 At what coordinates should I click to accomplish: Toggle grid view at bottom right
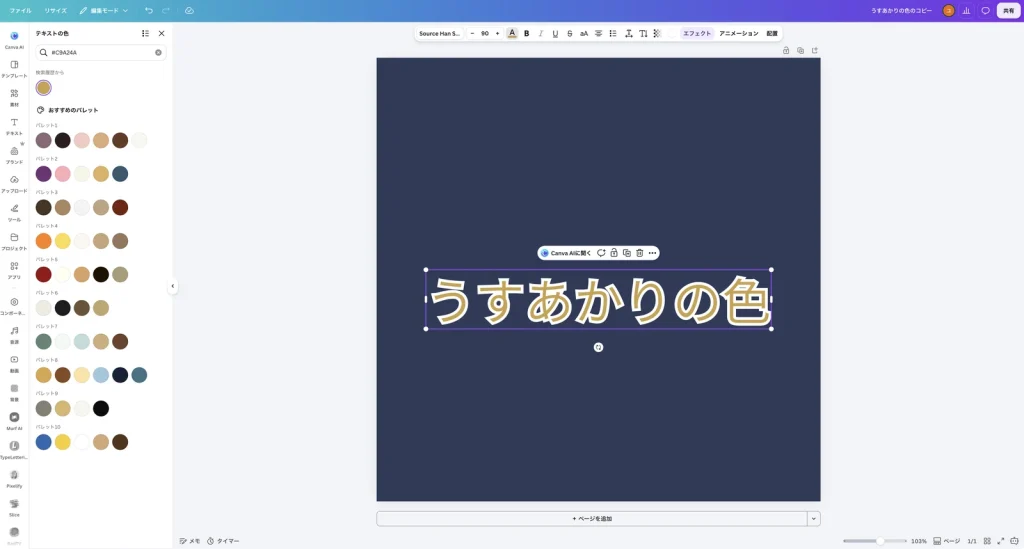coord(987,541)
